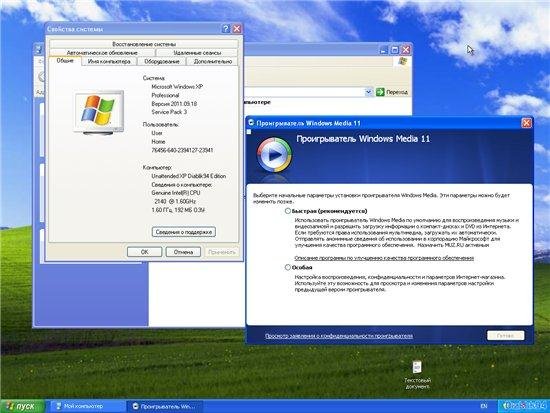Click Windows Media Player logo icon
This screenshot has height=413, width=550.
[x=274, y=155]
